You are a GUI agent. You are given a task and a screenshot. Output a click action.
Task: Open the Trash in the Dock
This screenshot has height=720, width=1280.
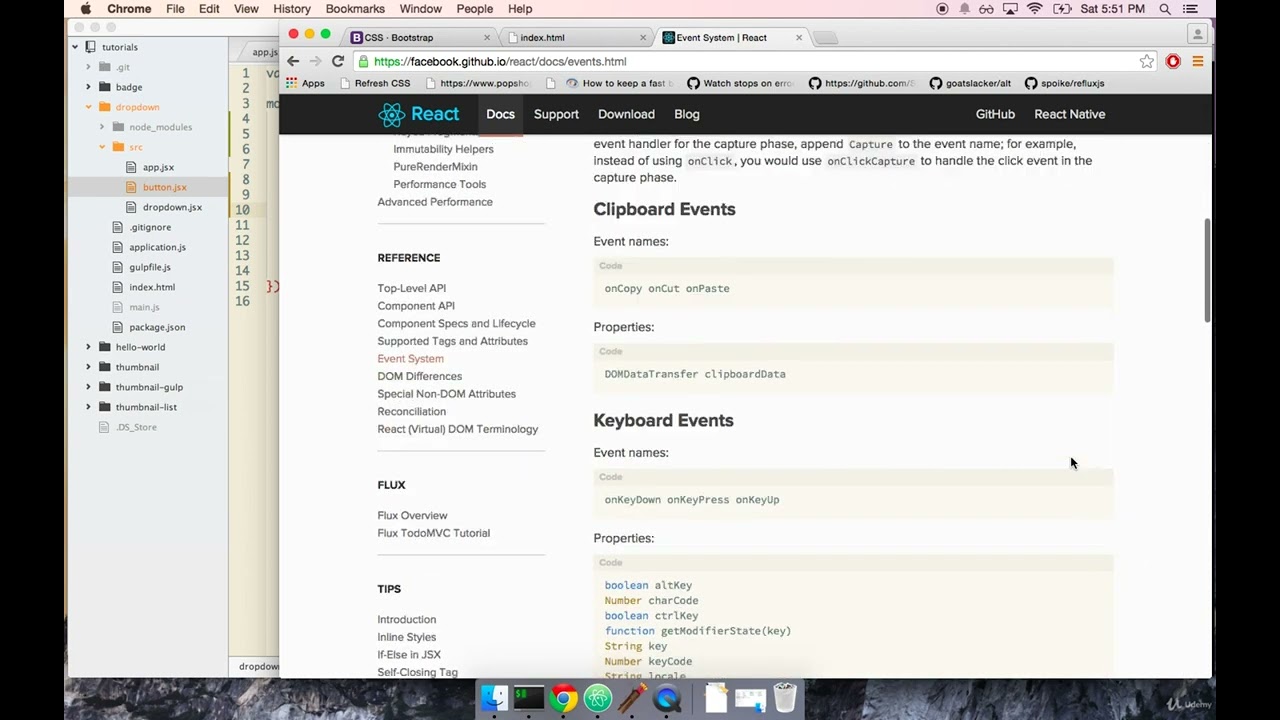[x=785, y=698]
